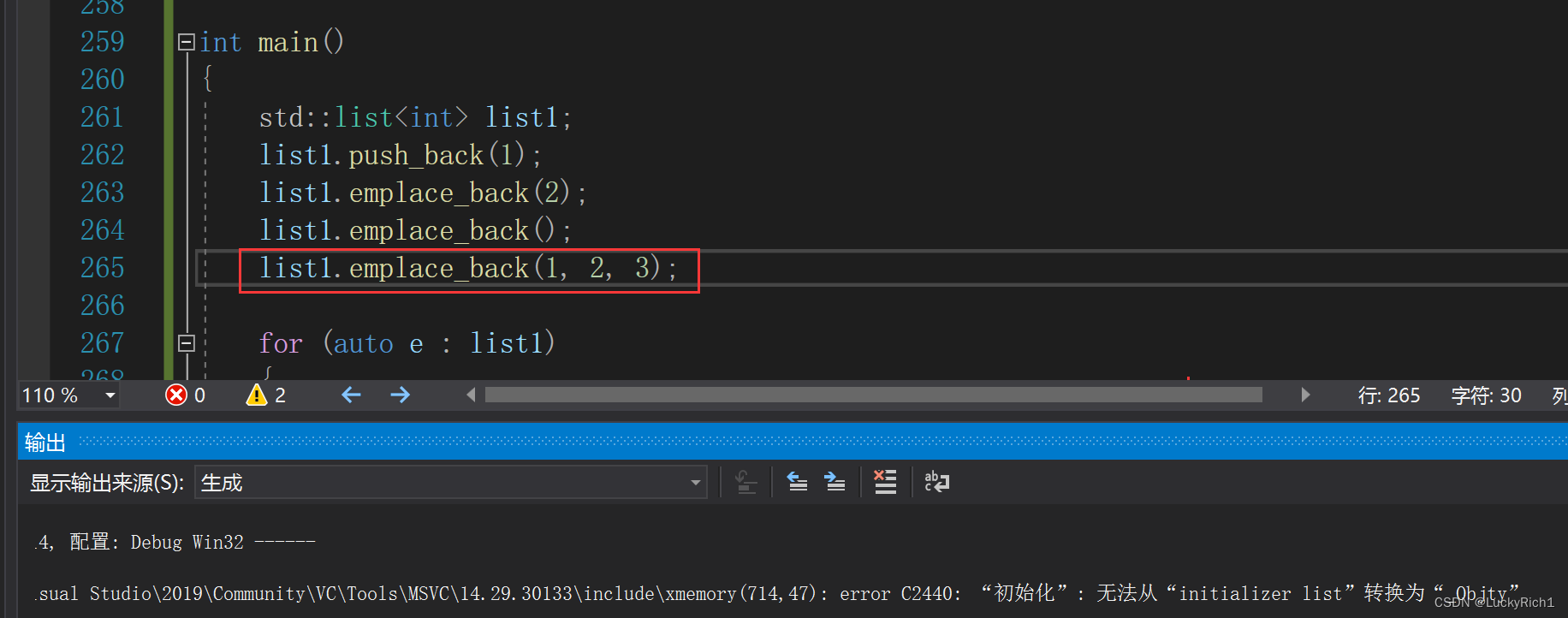Click the 输出 panel title bar

coord(793,442)
